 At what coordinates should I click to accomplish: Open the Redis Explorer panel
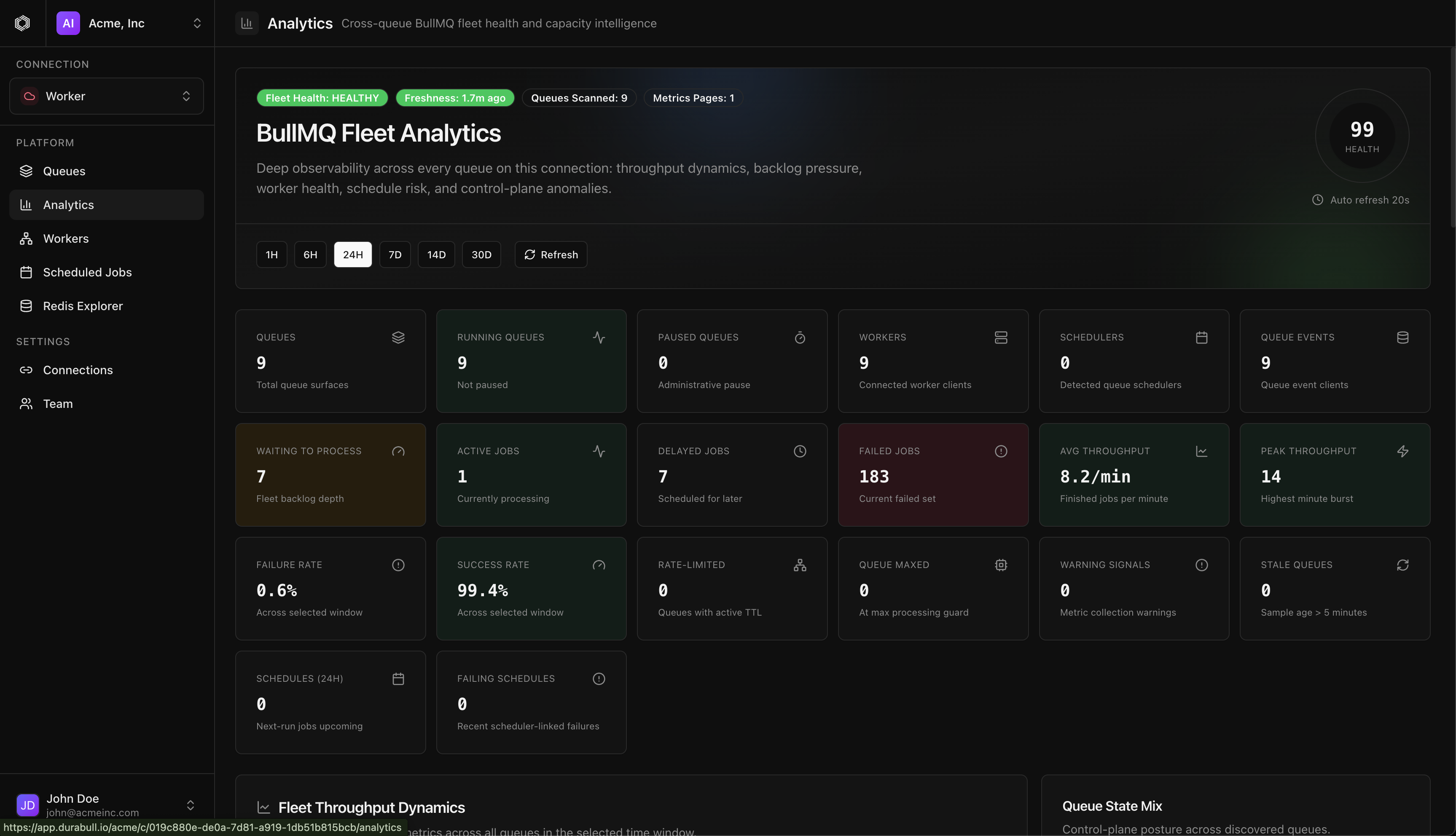coord(83,305)
